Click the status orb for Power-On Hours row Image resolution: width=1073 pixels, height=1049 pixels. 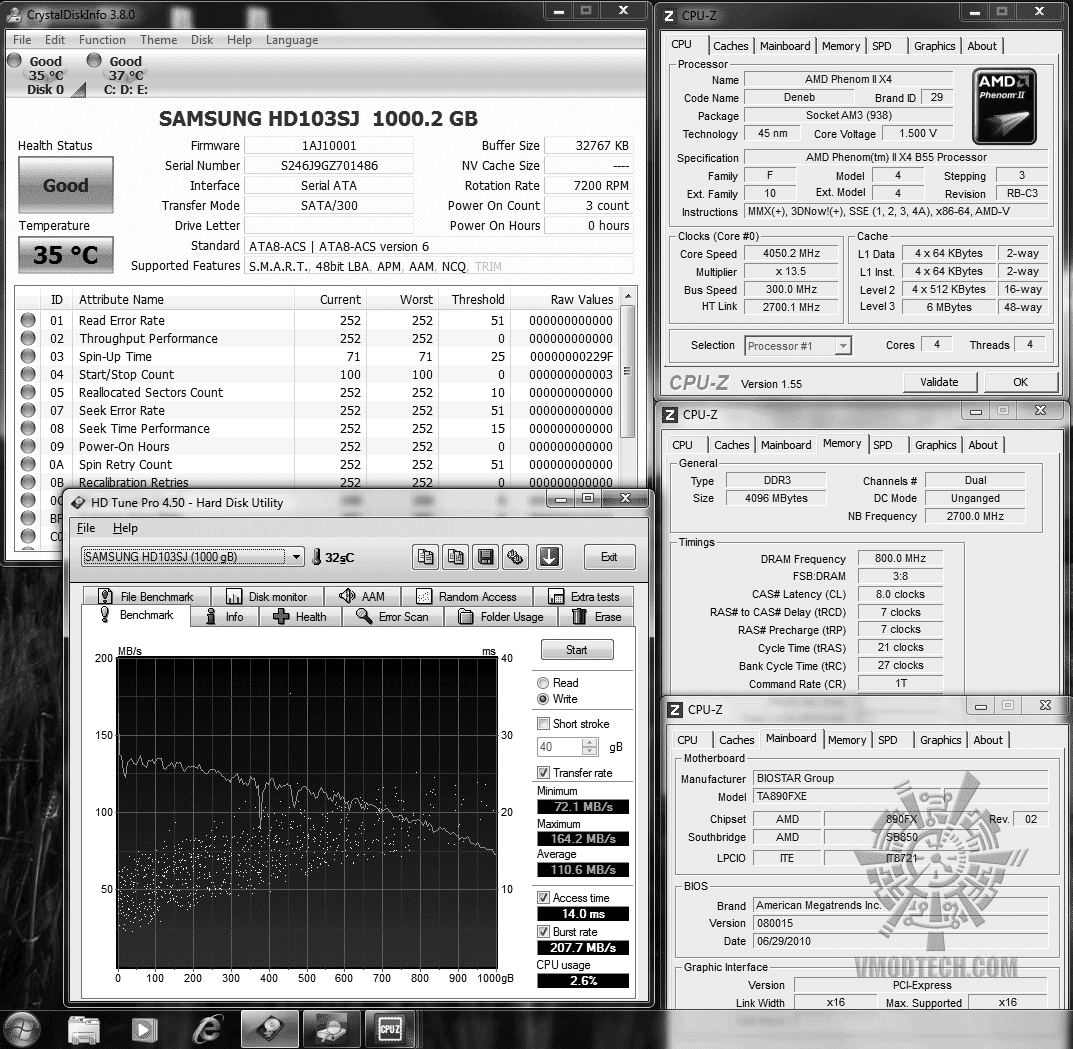click(x=28, y=446)
